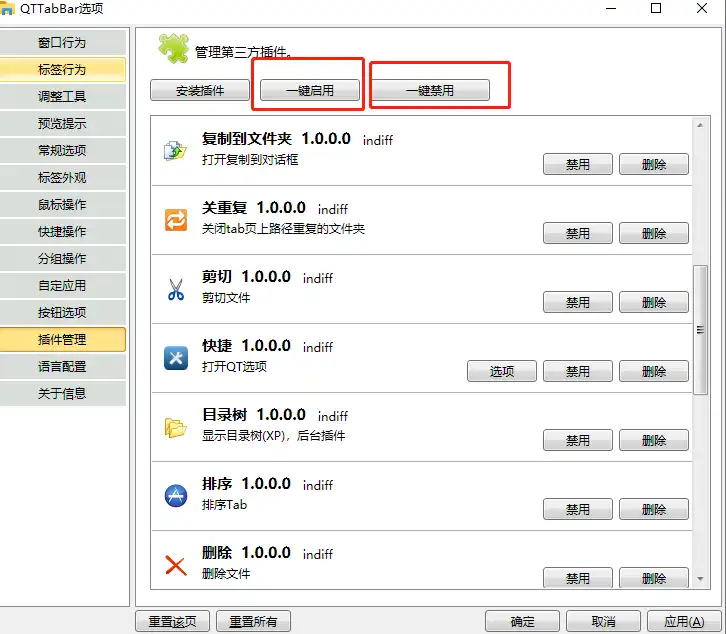This screenshot has width=726, height=634.
Task: Click the folder icon of 目录树 plugin
Action: [x=175, y=427]
